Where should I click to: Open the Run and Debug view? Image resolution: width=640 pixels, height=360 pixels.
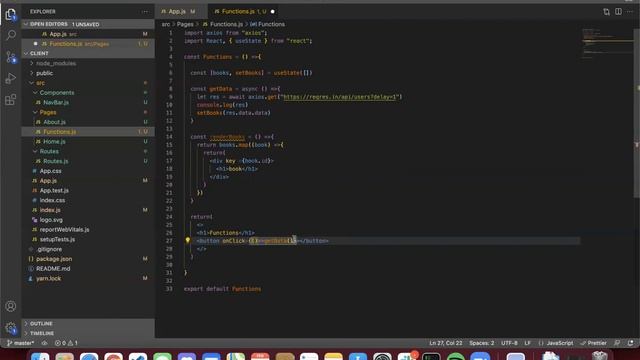pyautogui.click(x=11, y=78)
